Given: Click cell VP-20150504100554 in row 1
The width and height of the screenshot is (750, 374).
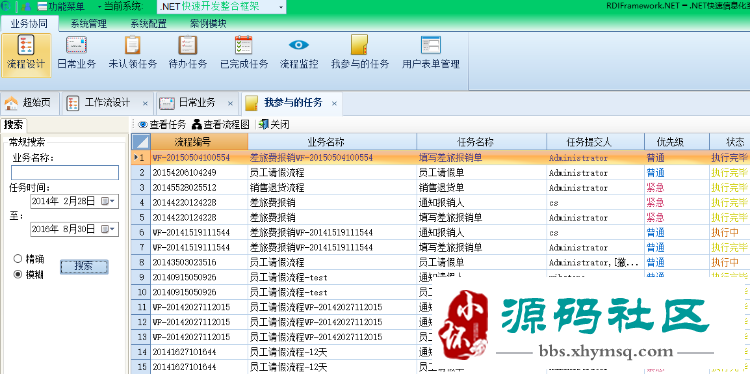Looking at the screenshot, I should (x=199, y=158).
